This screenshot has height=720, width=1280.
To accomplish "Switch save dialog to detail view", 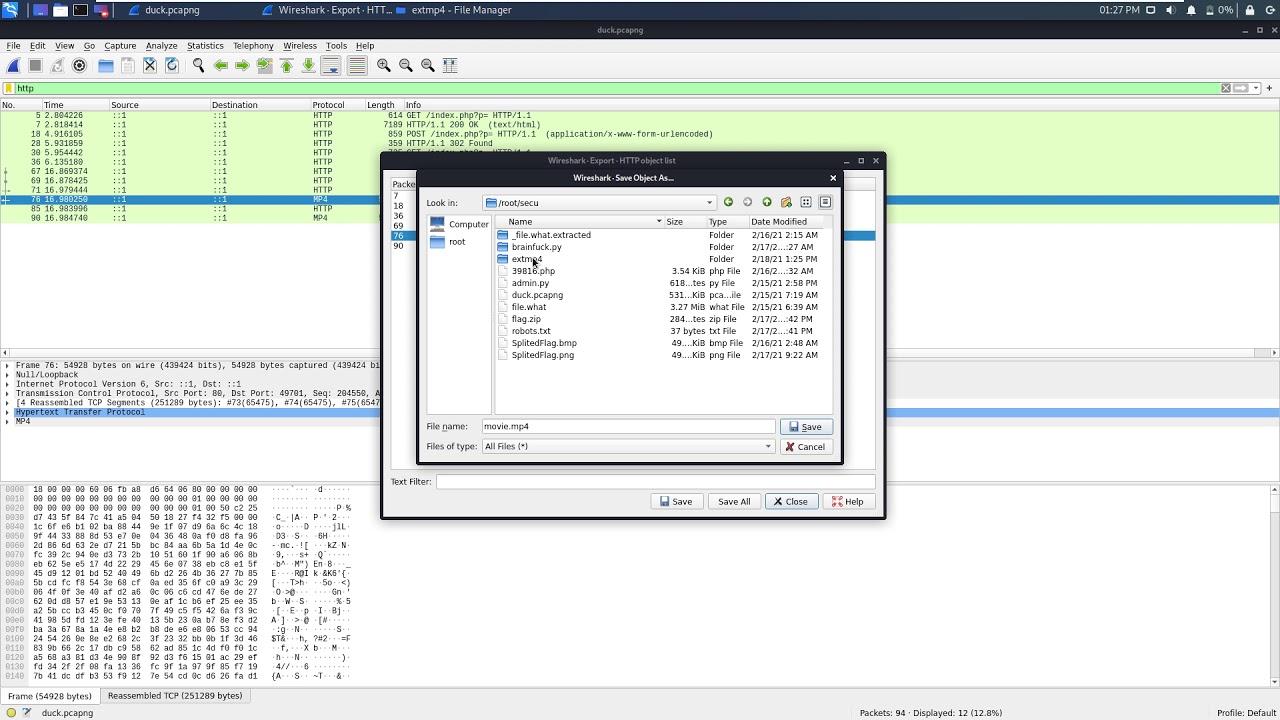I will (825, 202).
